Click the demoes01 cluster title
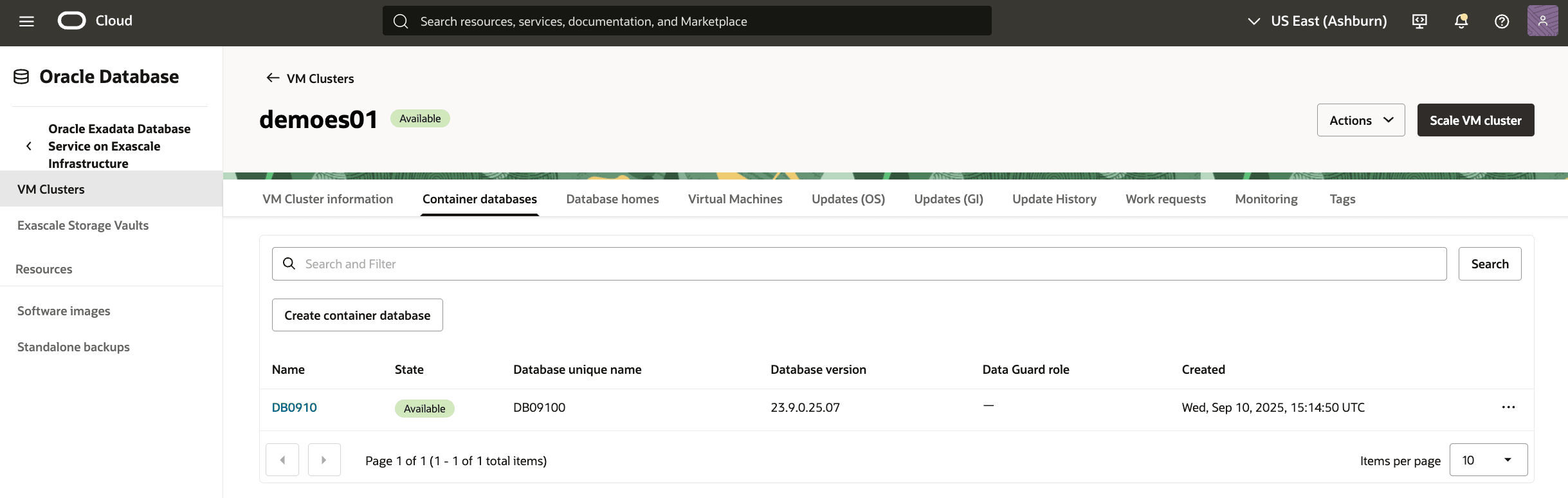The height and width of the screenshot is (498, 1568). [x=318, y=120]
